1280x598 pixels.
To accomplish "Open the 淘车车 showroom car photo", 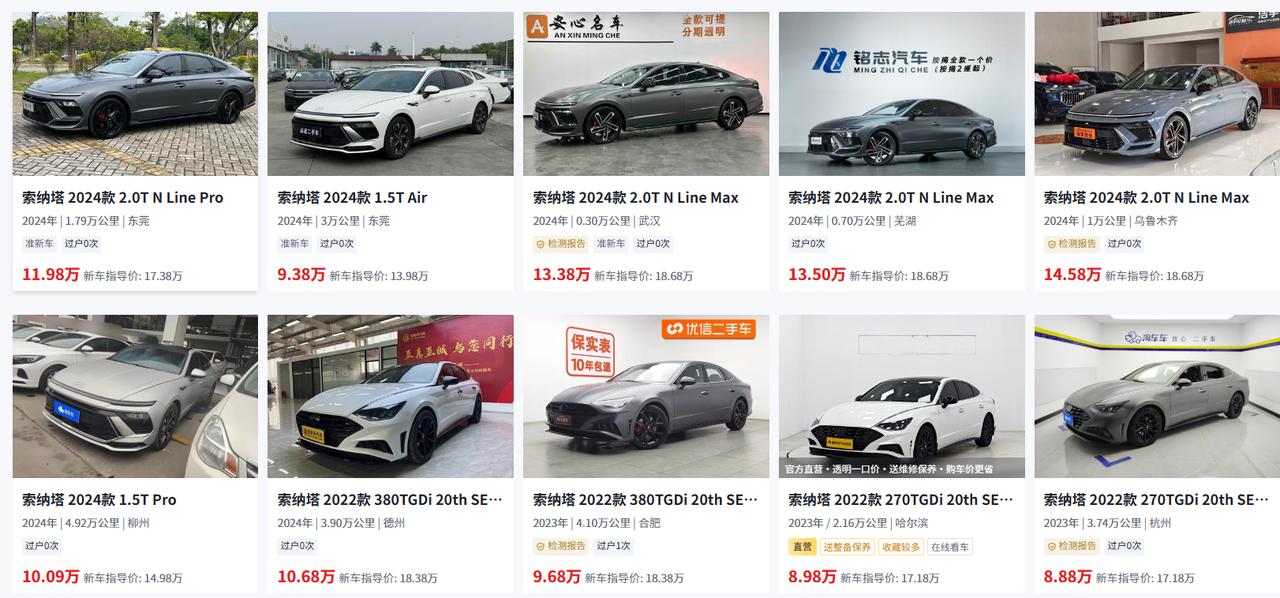I will pos(1157,396).
